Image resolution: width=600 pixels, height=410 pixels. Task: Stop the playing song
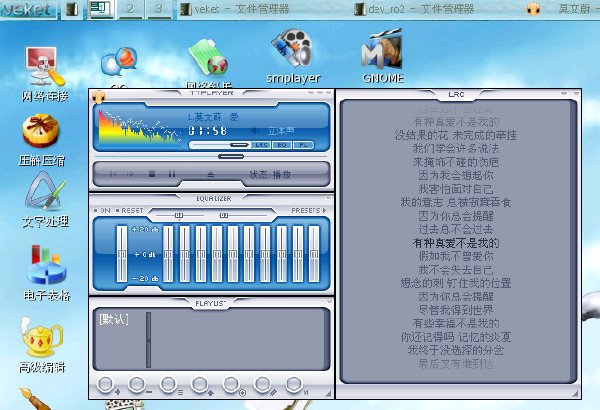coord(152,174)
